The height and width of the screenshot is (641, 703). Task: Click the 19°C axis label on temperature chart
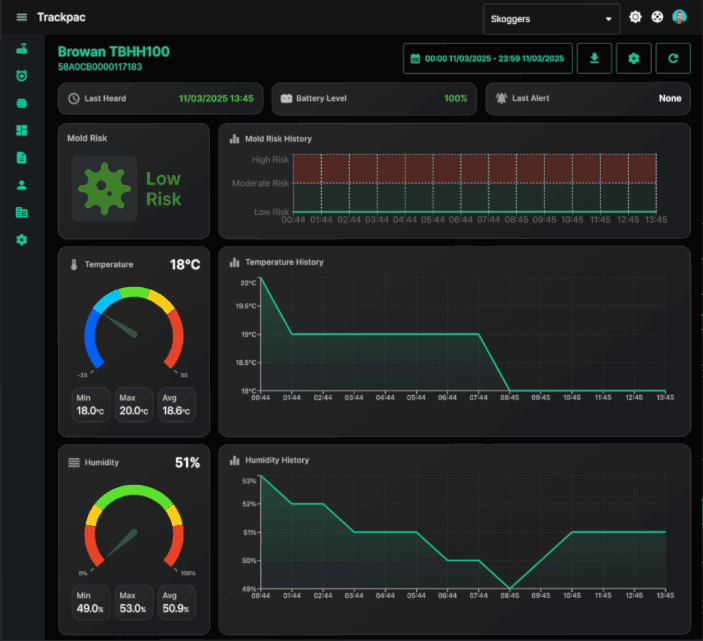tap(249, 334)
